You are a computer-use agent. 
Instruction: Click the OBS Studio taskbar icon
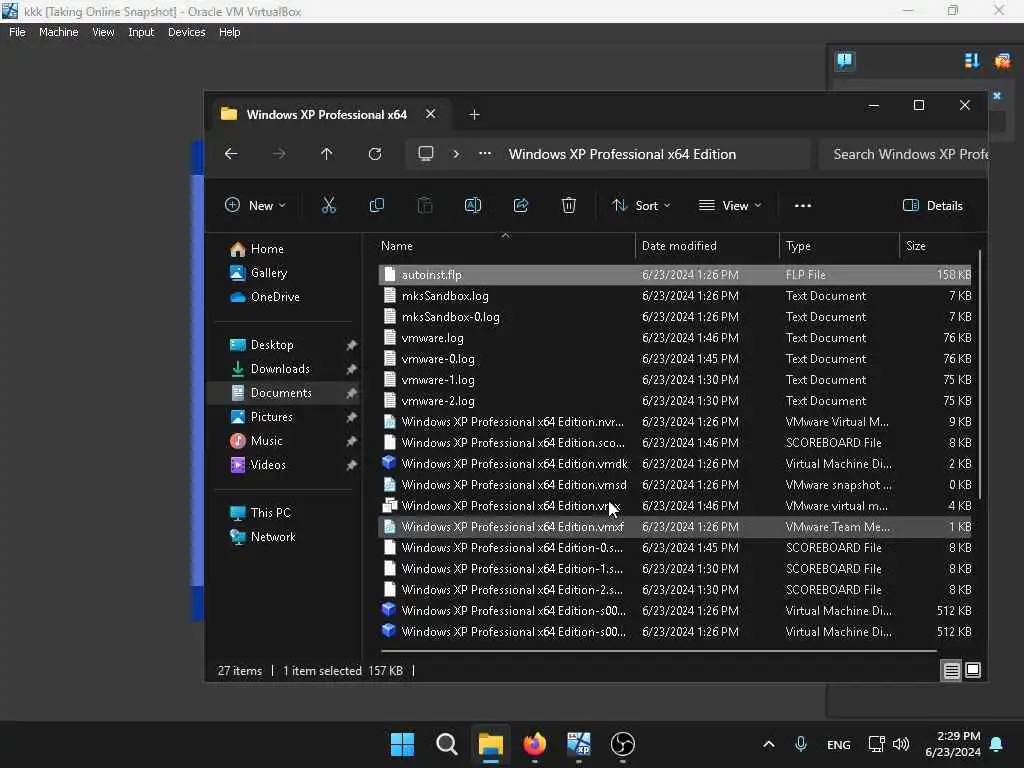[622, 744]
